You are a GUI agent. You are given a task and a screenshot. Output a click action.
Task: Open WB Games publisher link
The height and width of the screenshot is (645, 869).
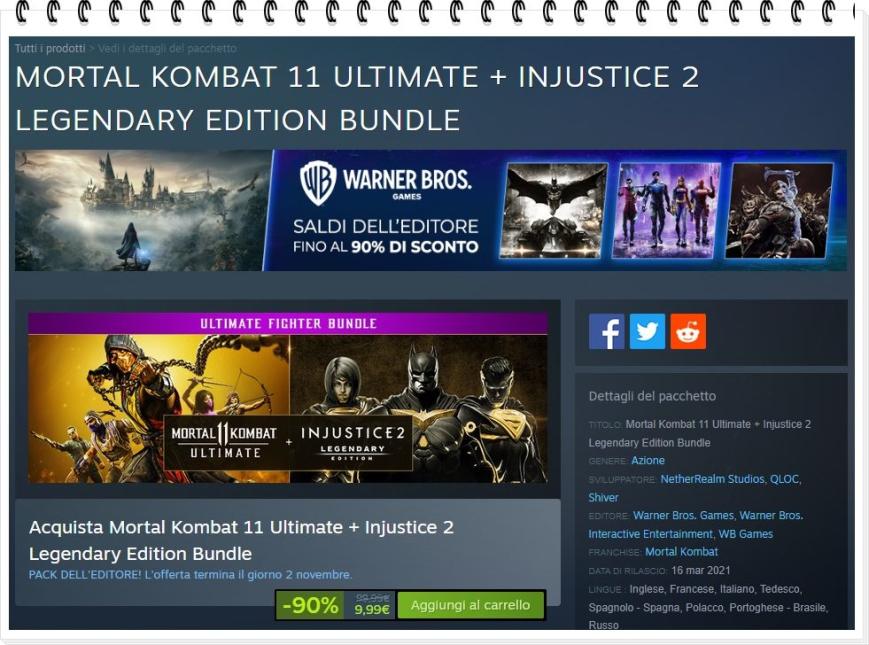click(745, 534)
